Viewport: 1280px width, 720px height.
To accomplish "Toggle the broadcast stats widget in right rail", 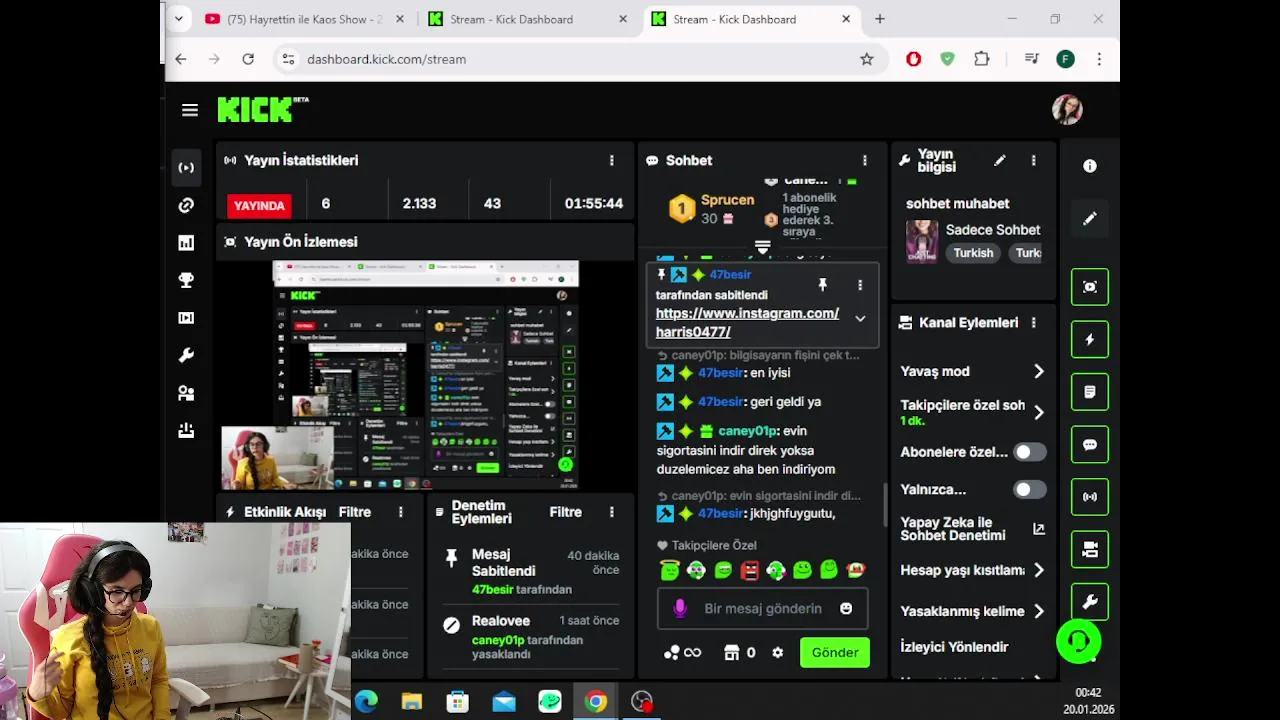I will [1090, 497].
